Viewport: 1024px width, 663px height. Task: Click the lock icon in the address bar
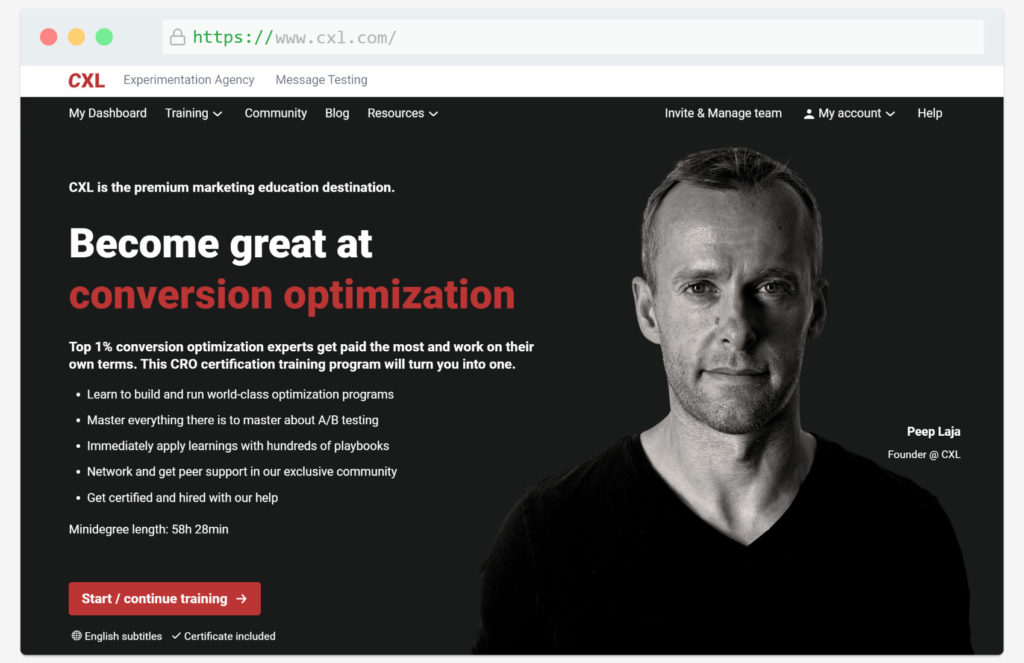point(178,37)
